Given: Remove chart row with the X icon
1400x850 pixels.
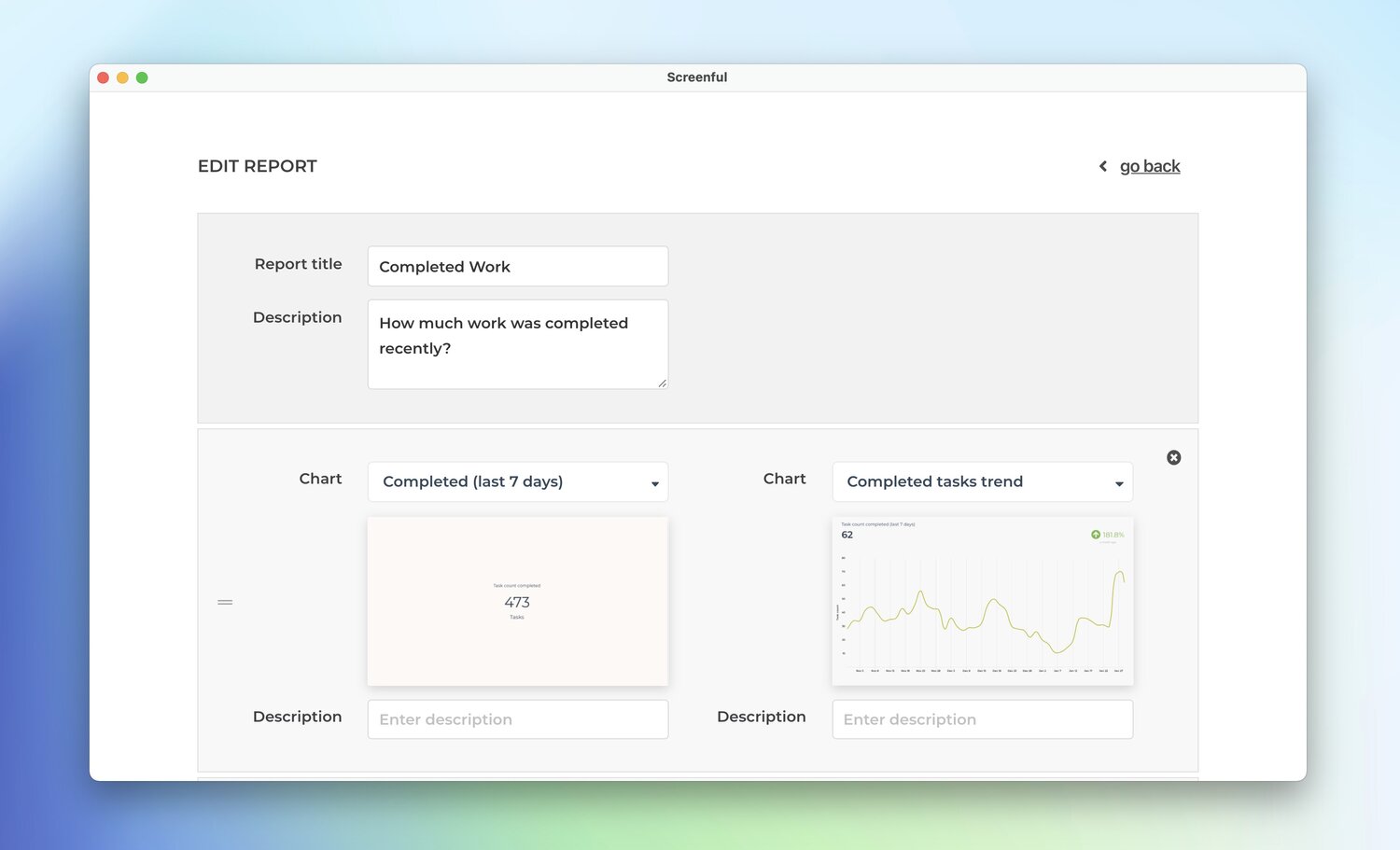Looking at the screenshot, I should (x=1174, y=457).
